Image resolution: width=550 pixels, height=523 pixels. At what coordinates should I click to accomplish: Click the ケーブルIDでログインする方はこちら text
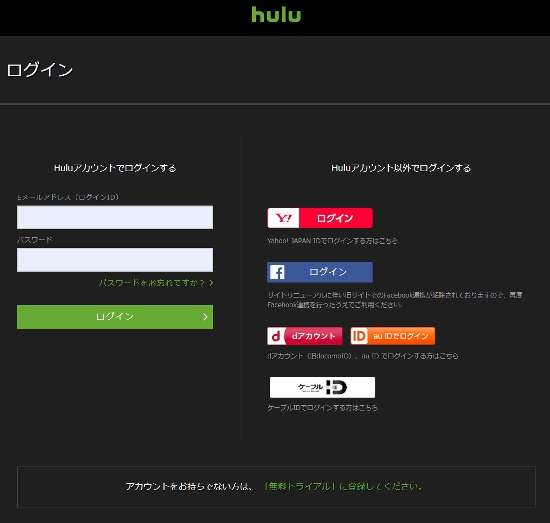(x=322, y=408)
